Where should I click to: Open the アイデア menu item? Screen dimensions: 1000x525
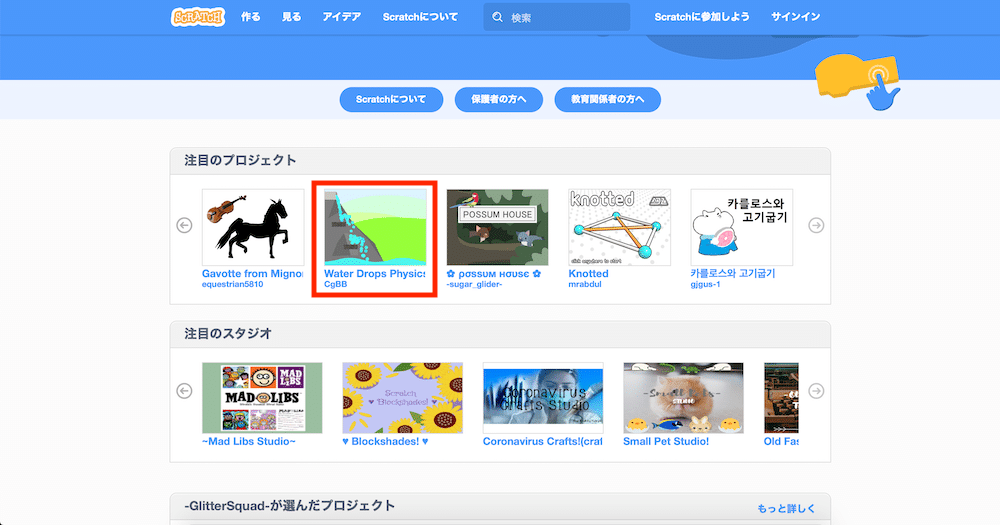(x=341, y=17)
